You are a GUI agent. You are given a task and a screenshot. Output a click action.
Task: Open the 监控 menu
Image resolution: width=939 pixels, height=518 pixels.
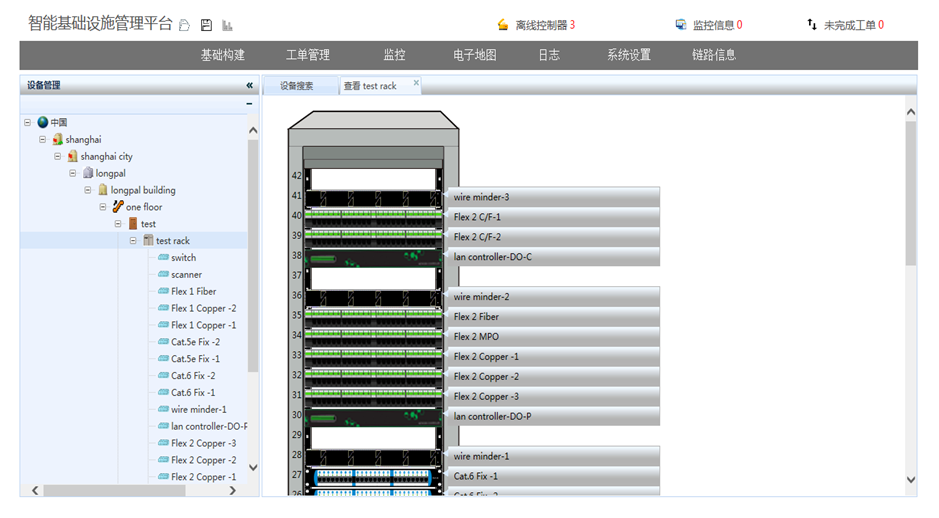click(x=394, y=55)
